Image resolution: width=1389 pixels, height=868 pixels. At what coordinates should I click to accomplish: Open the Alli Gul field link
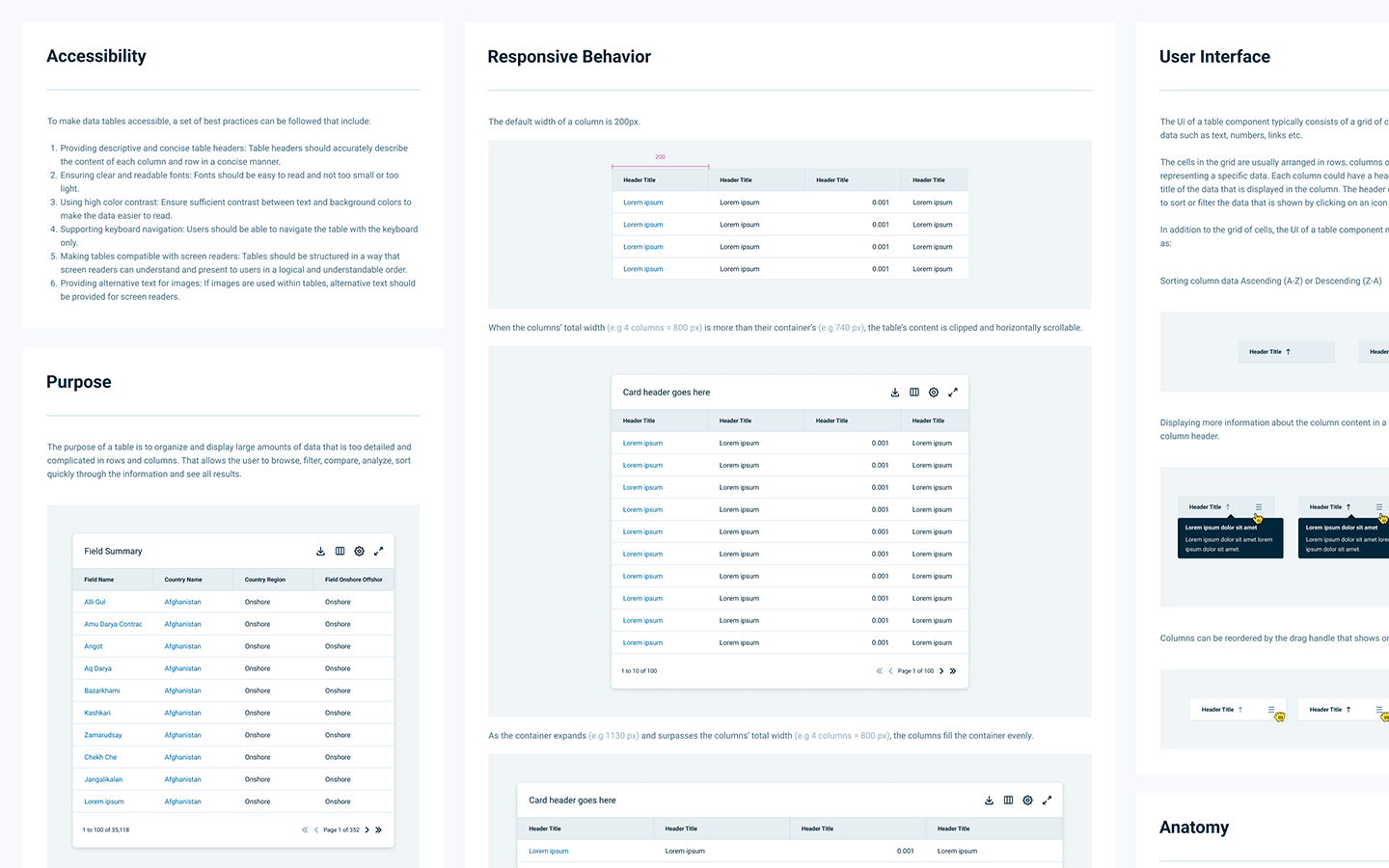pyautogui.click(x=95, y=602)
